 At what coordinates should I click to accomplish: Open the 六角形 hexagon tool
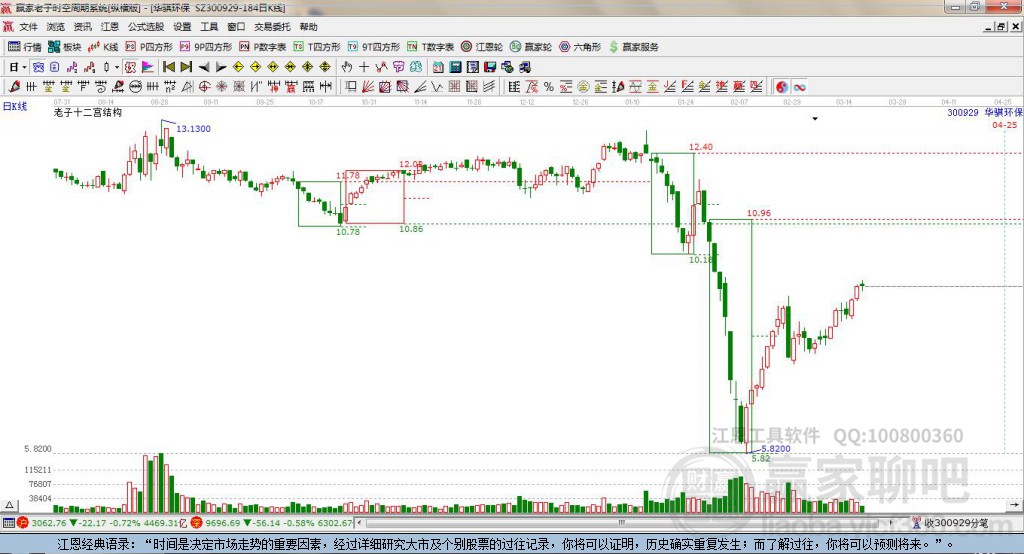coord(580,47)
